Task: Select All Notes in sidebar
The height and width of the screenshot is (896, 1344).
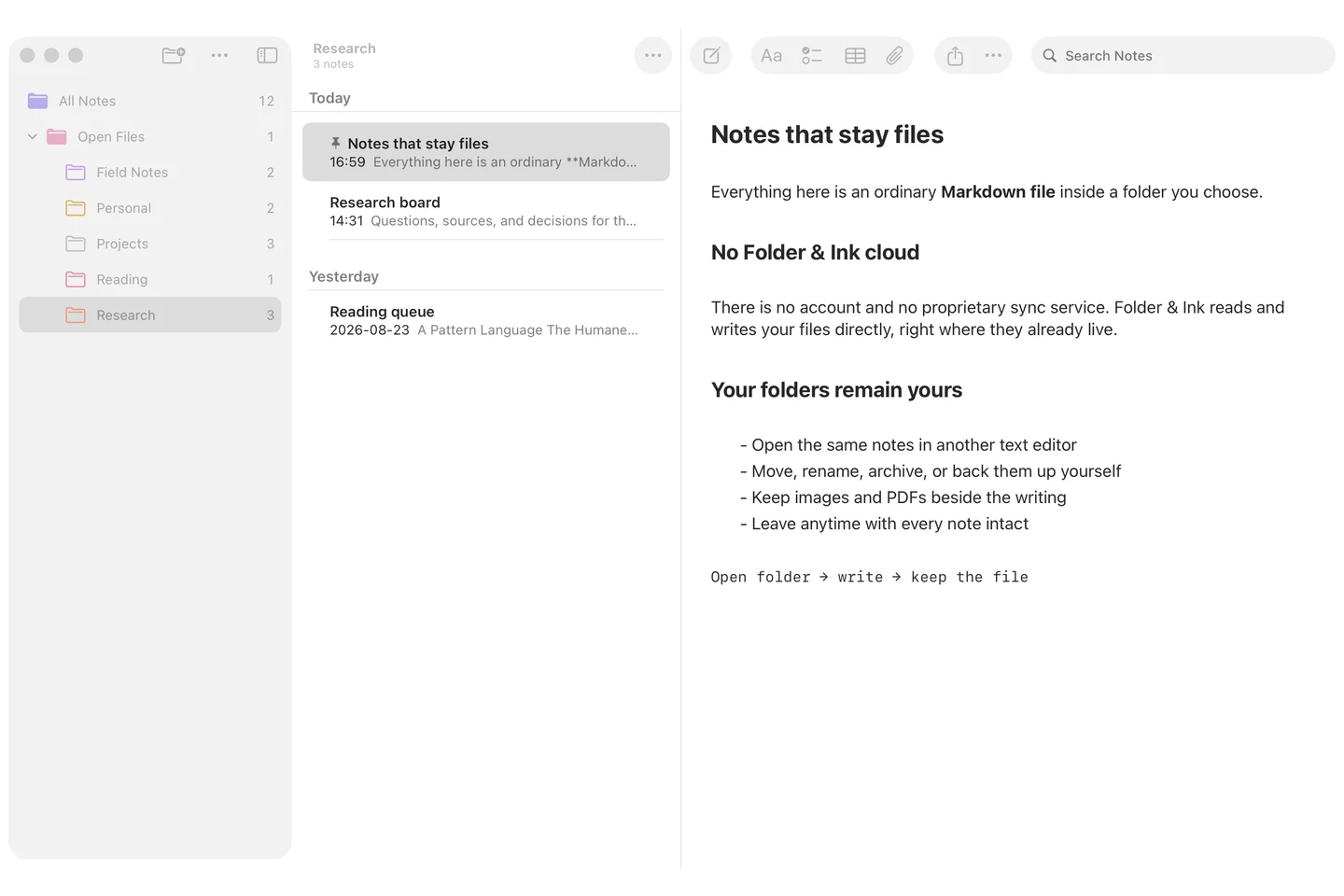Action: [150, 101]
